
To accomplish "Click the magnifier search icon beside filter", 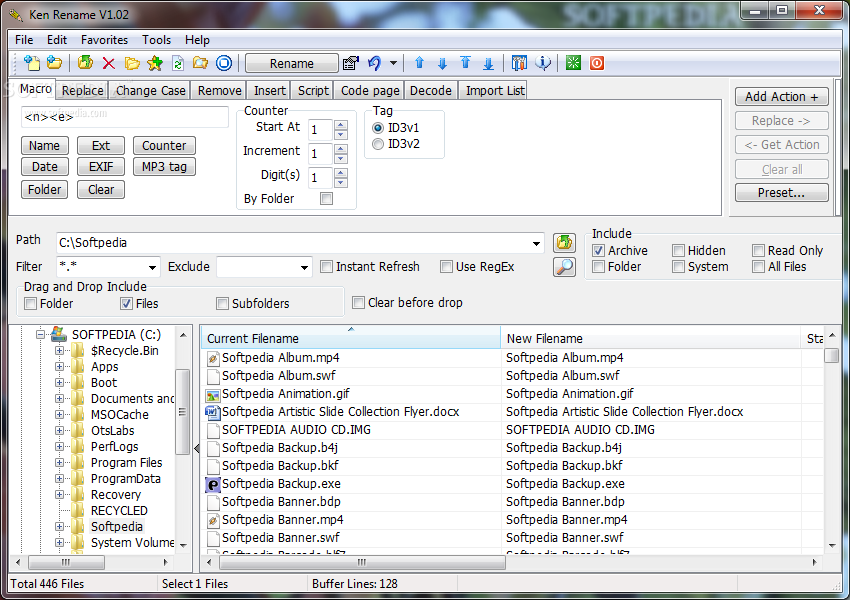I will (564, 267).
